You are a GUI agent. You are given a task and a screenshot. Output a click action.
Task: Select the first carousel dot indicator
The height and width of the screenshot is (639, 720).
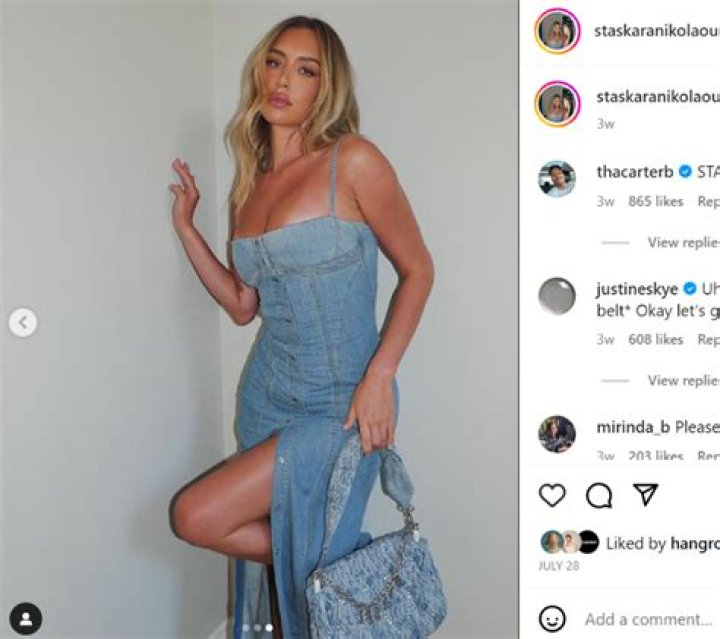[x=247, y=628]
